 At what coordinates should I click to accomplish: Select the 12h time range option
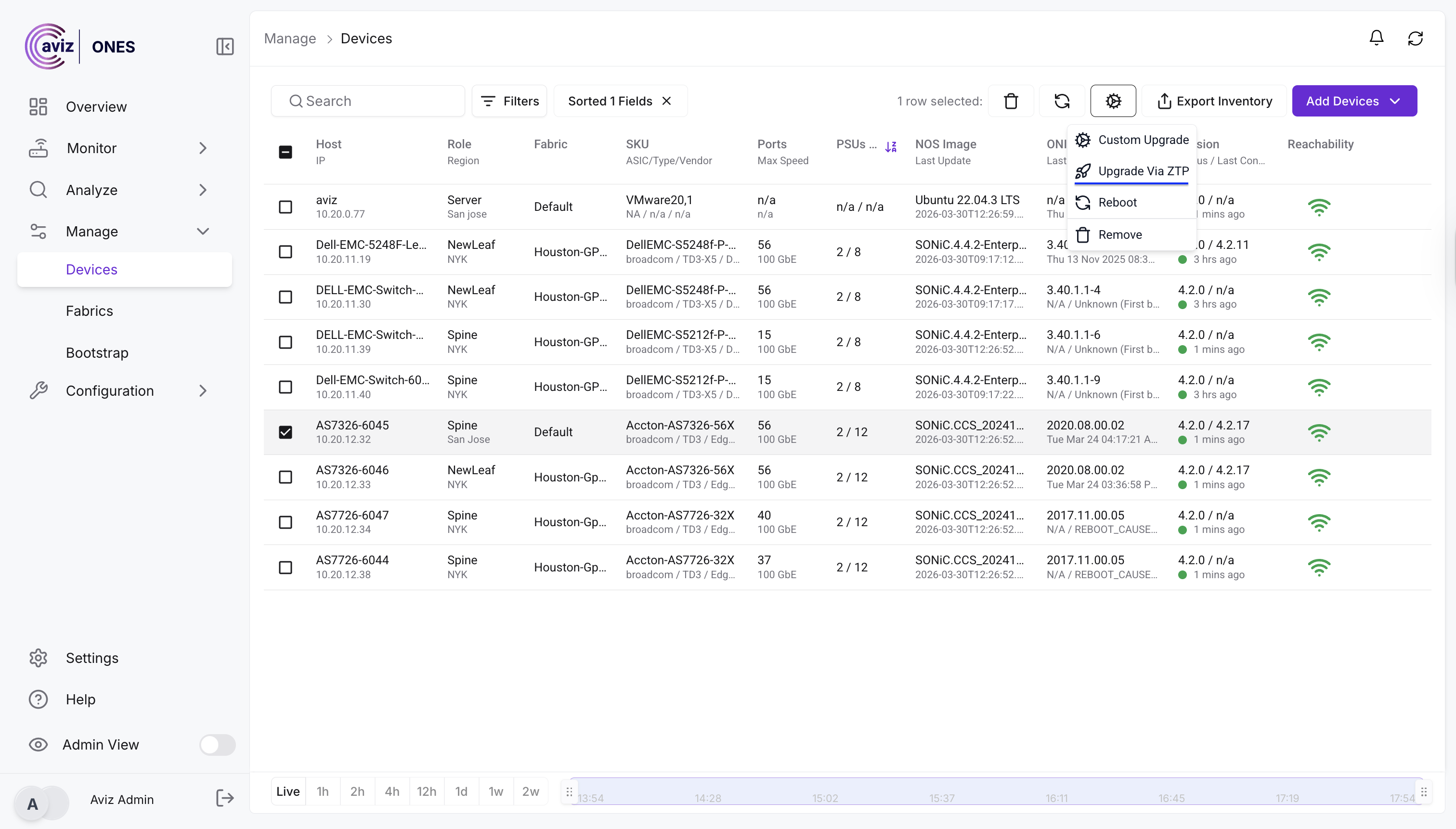coord(426,791)
